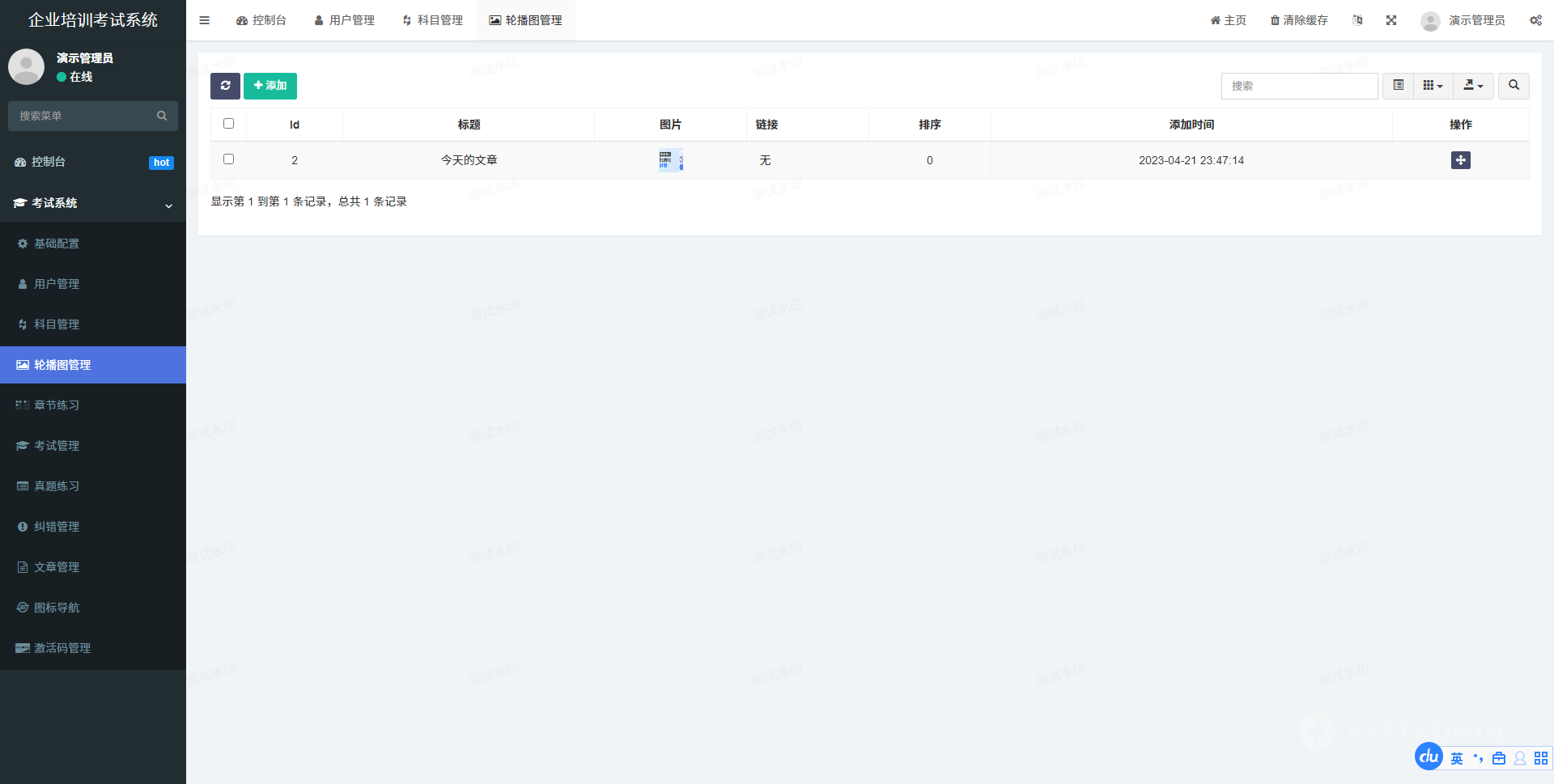This screenshot has height=784, width=1554.
Task: Click the 清除缓存 link
Action: click(1299, 20)
